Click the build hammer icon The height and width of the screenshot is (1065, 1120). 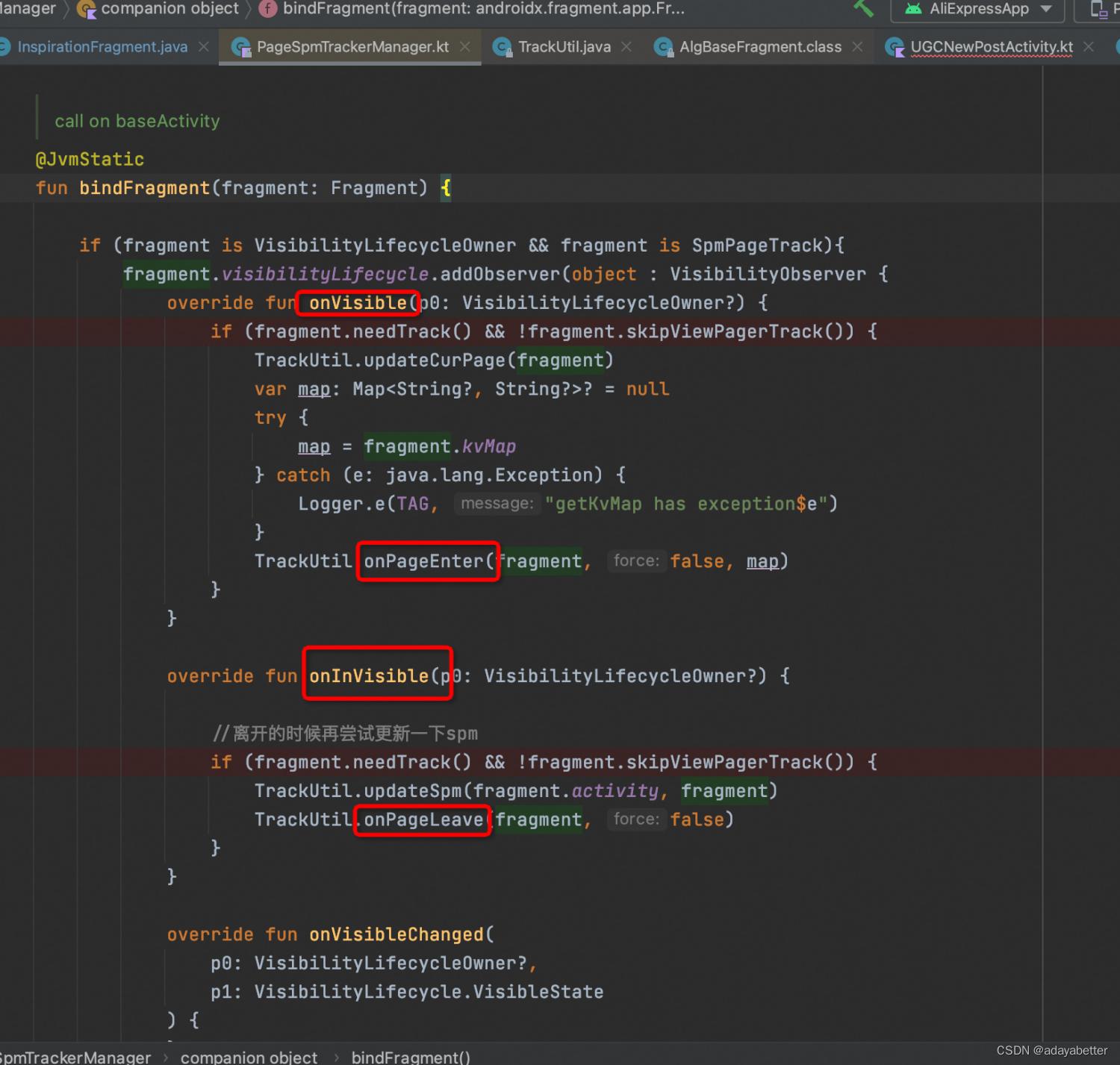coord(863,8)
